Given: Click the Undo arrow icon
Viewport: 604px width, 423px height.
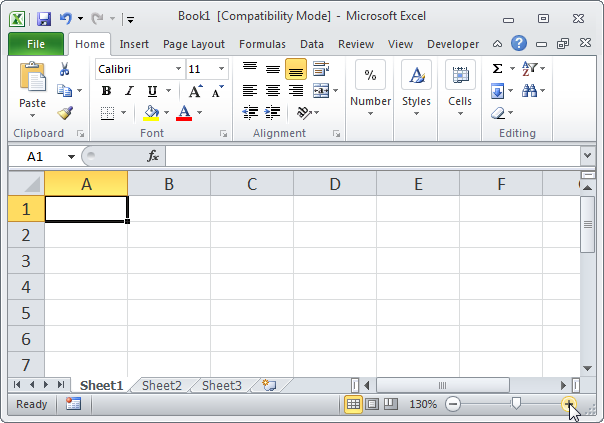Looking at the screenshot, I should coord(66,18).
